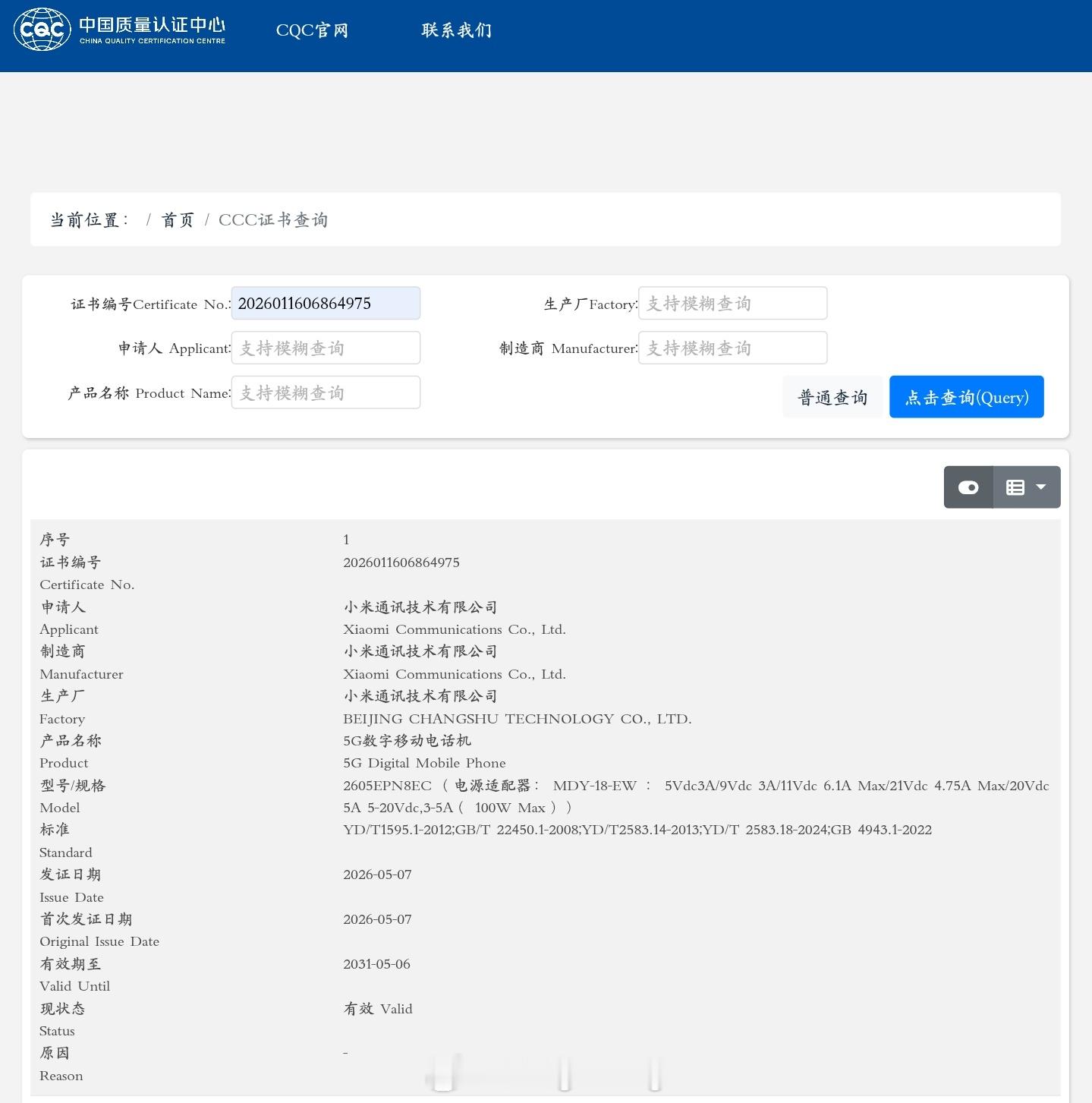The width and height of the screenshot is (1092, 1103).
Task: Click CCC证书查询 breadcrumb
Action: pos(273,220)
